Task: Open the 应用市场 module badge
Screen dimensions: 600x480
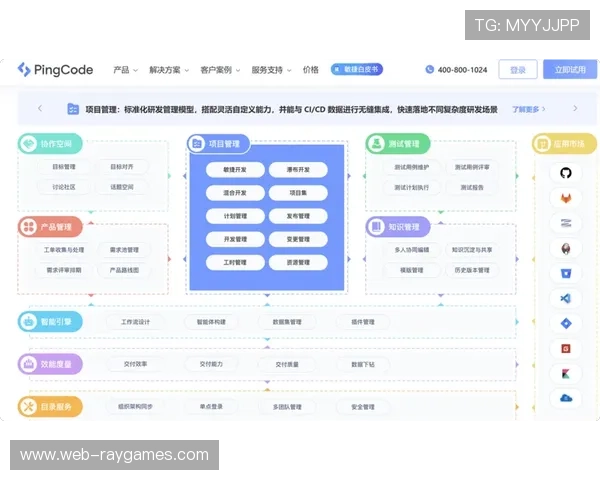Action: coord(564,144)
